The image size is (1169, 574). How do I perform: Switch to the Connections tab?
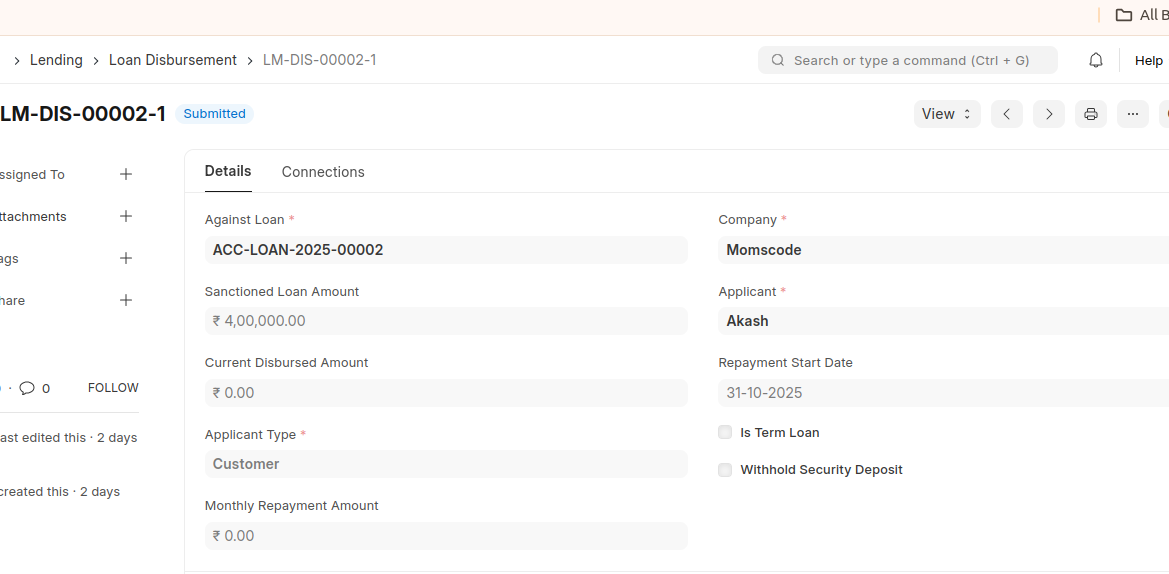coord(323,172)
